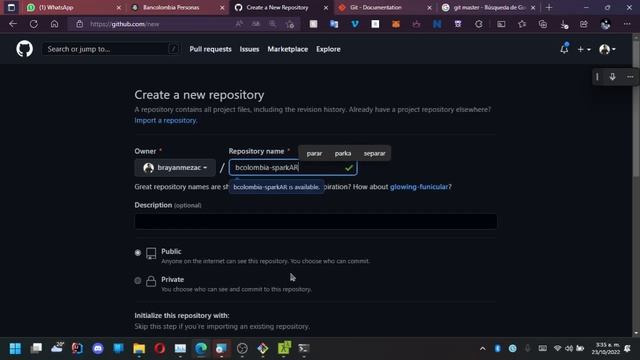Open OBS Studio from the taskbar

coord(242,348)
